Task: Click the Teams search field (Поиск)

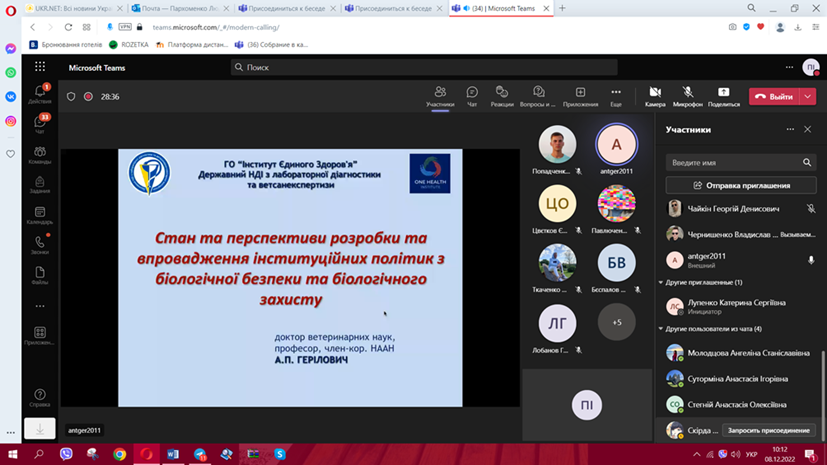Action: (424, 67)
